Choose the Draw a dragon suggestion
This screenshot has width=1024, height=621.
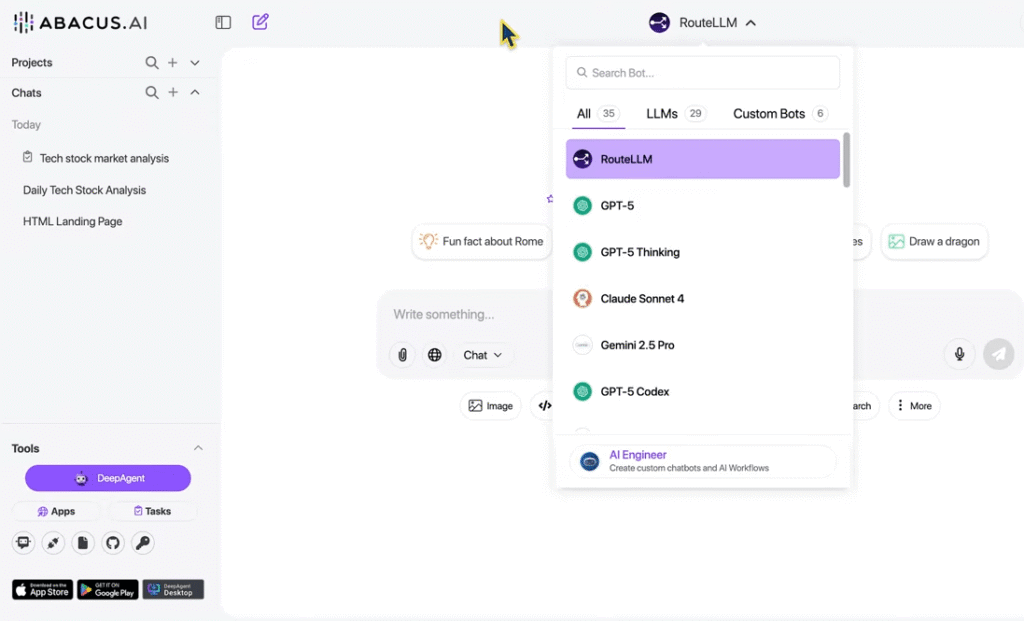click(935, 242)
